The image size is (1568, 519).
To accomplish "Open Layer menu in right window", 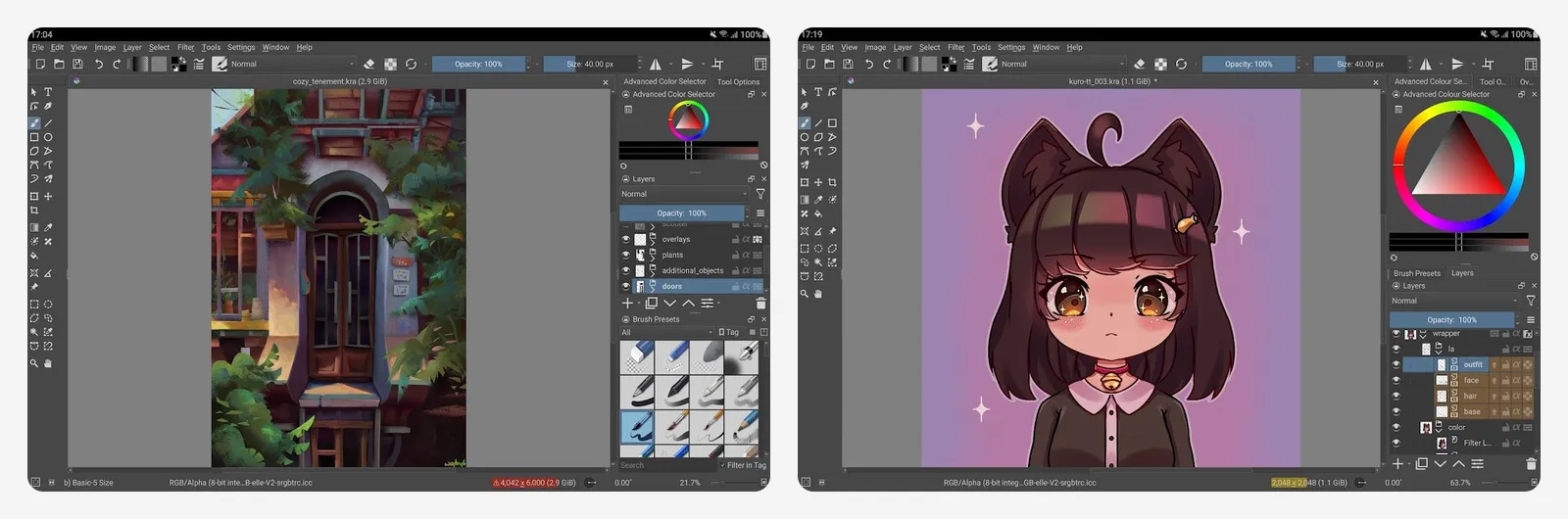I will 902,47.
